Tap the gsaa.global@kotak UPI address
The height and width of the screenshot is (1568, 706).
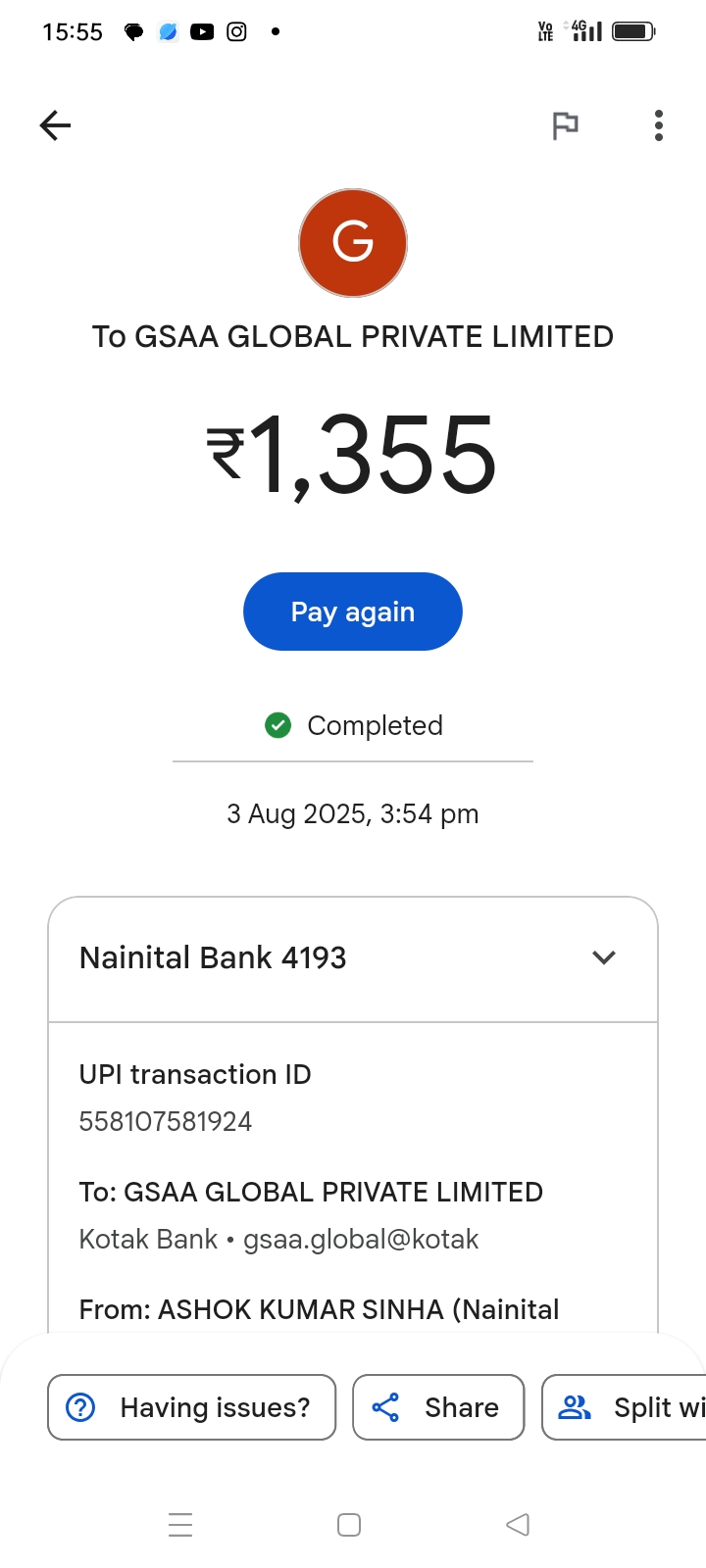(x=361, y=1240)
